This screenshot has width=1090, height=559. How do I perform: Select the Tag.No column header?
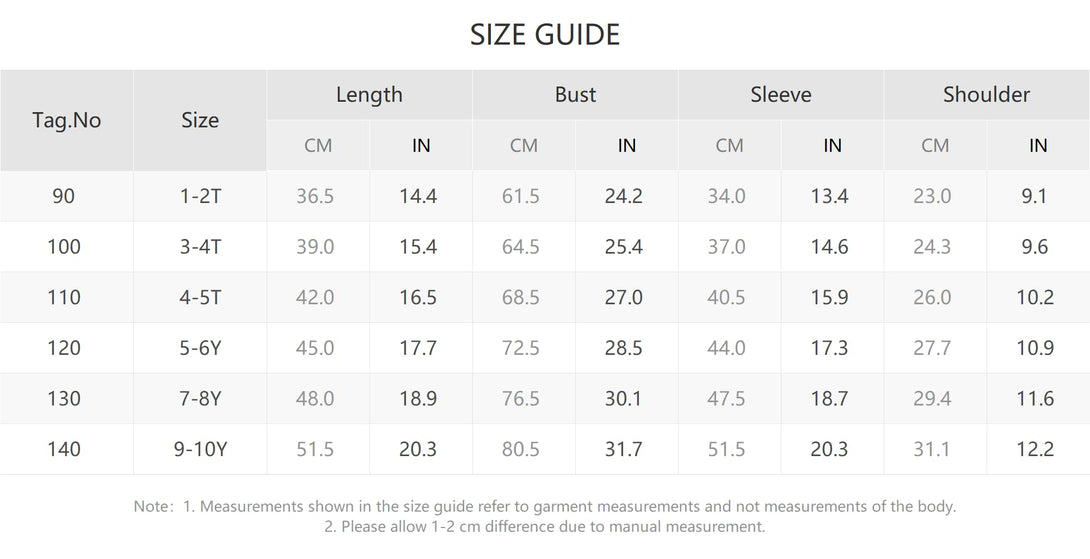tap(67, 120)
